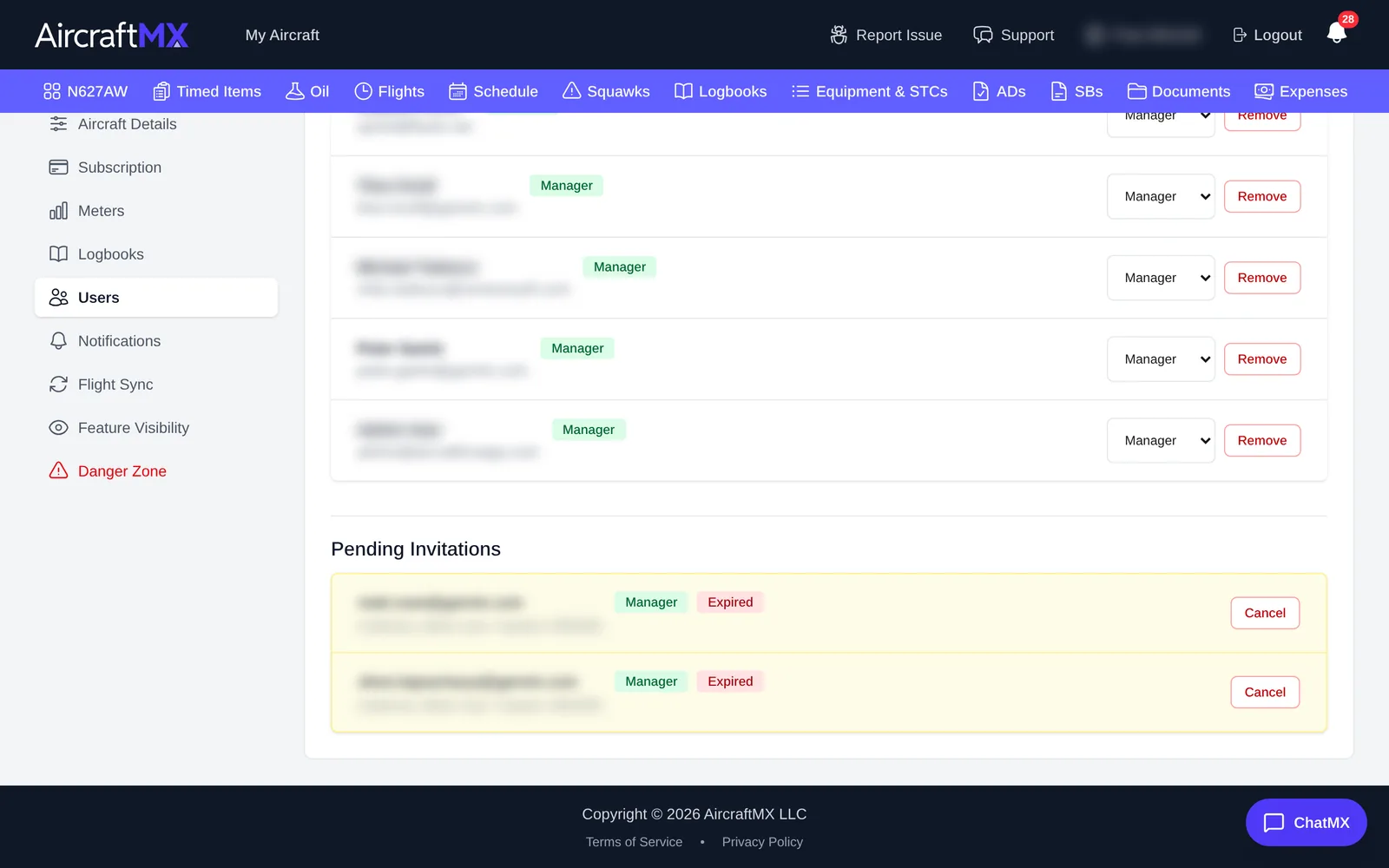1389x868 pixels.
Task: Click the Pending Invitations heading
Action: 416,549
